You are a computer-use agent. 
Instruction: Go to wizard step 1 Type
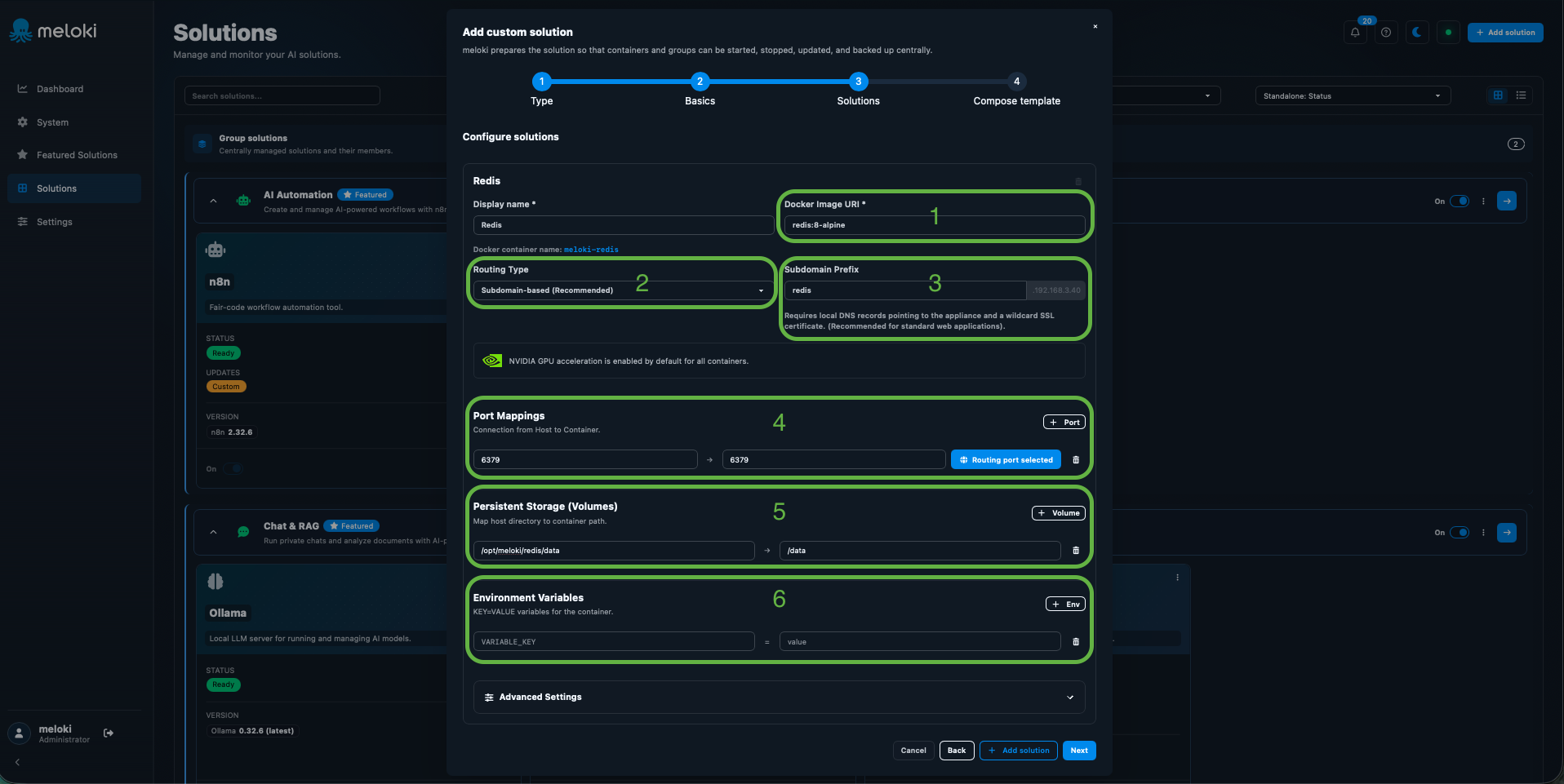541,82
